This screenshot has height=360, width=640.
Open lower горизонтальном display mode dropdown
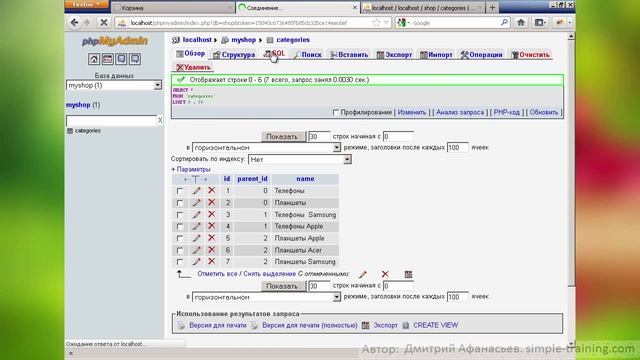[266, 297]
